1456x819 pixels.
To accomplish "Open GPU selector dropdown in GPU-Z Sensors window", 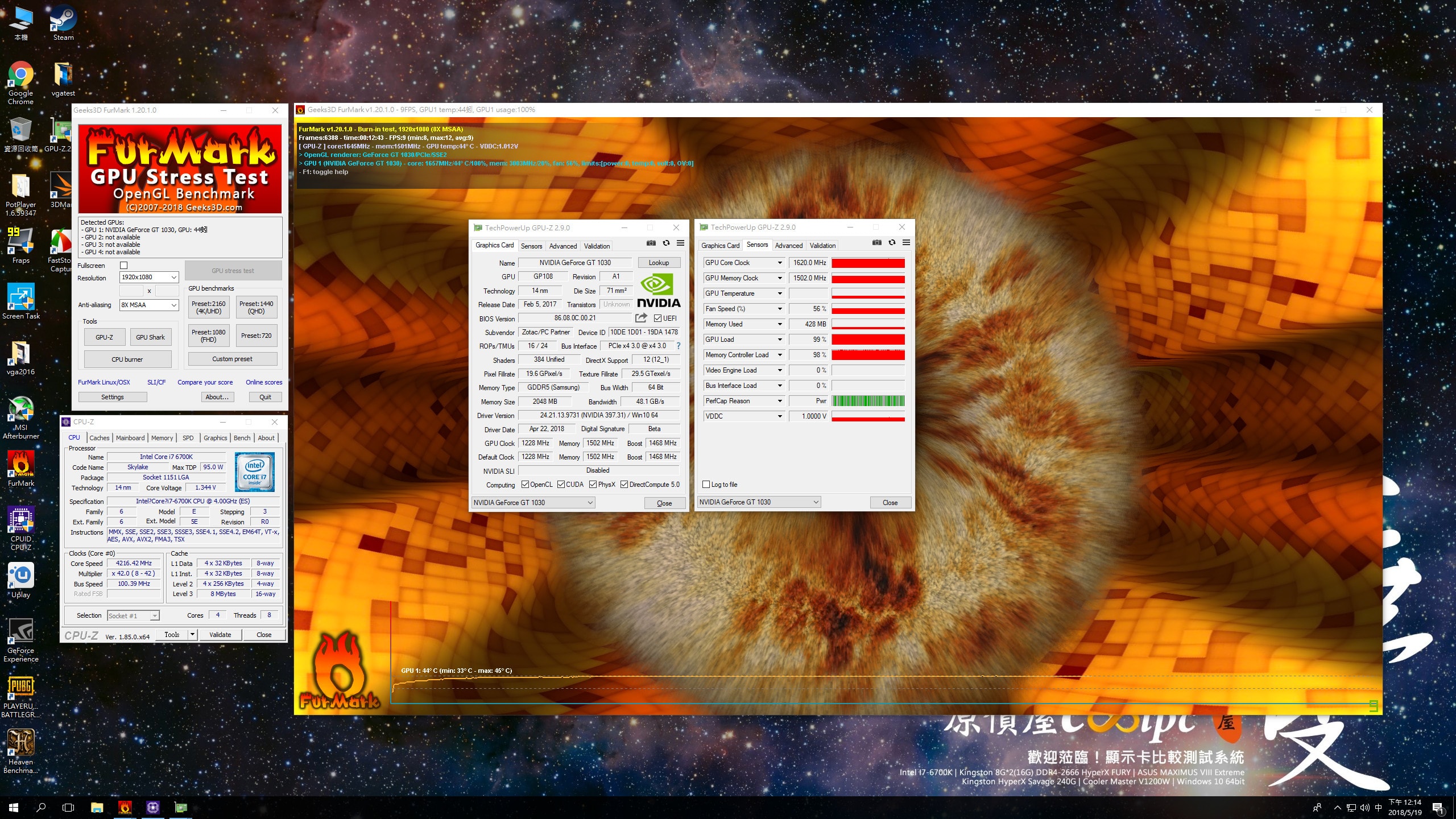I will pos(759,502).
